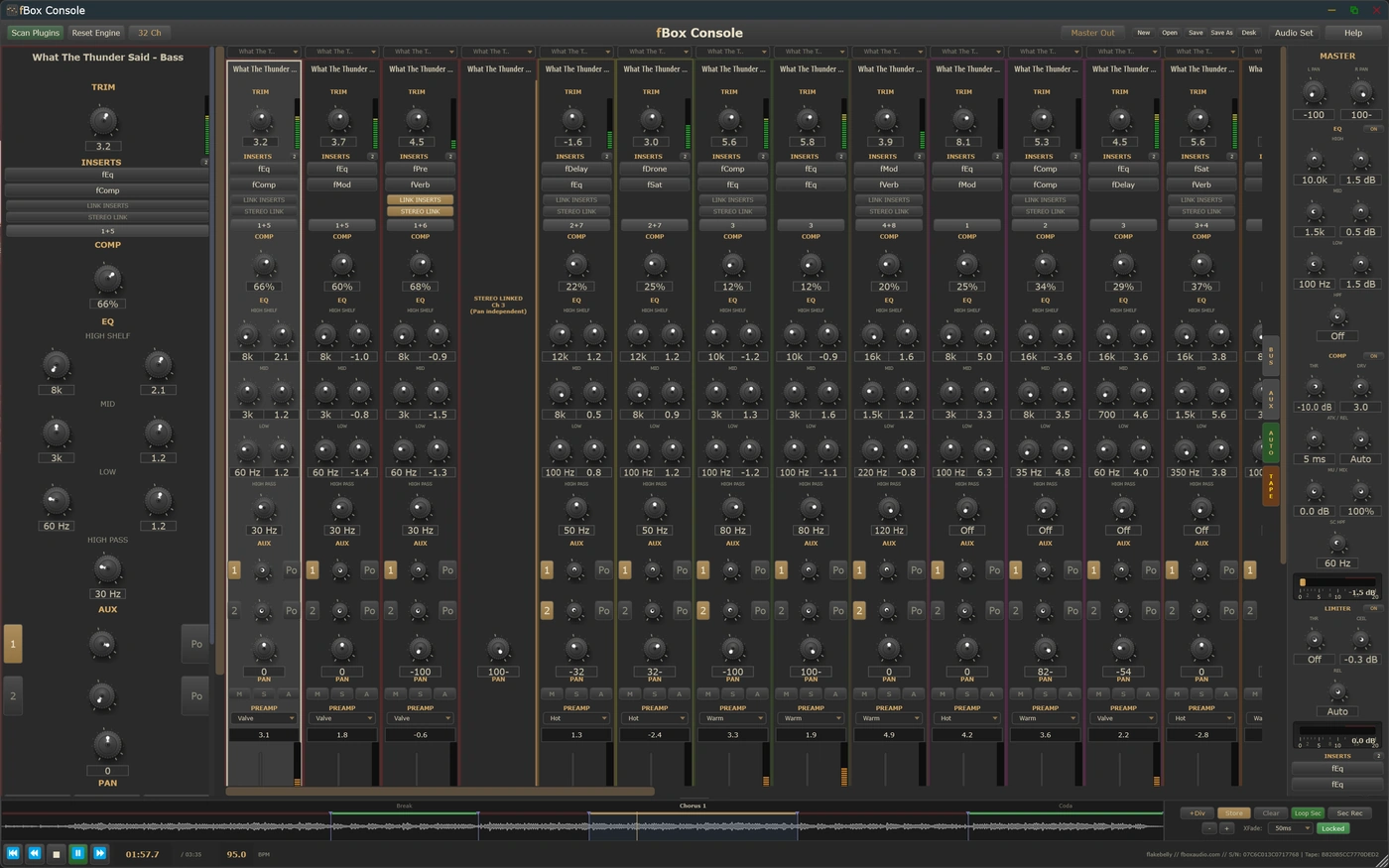Open the 1+6 routing selector
This screenshot has width=1389, height=868.
point(420,225)
